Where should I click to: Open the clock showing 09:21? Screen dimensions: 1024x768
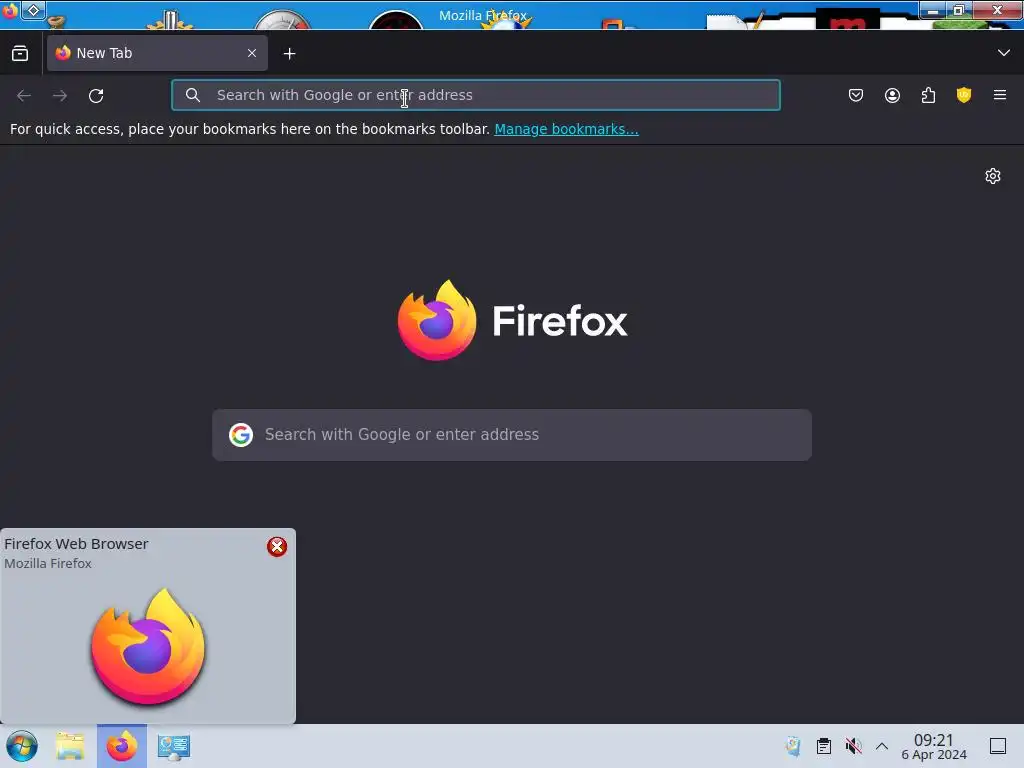click(934, 746)
